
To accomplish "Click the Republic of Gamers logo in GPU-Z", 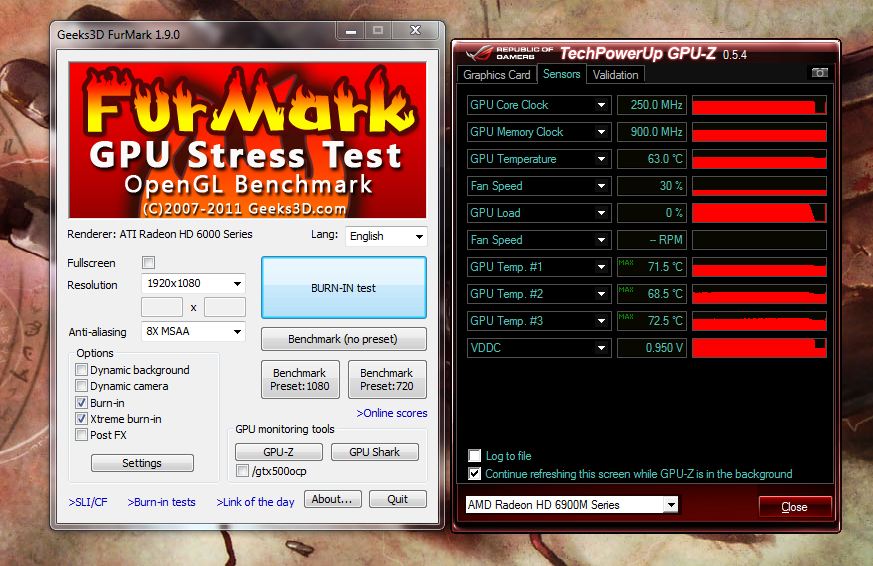I will 509,53.
